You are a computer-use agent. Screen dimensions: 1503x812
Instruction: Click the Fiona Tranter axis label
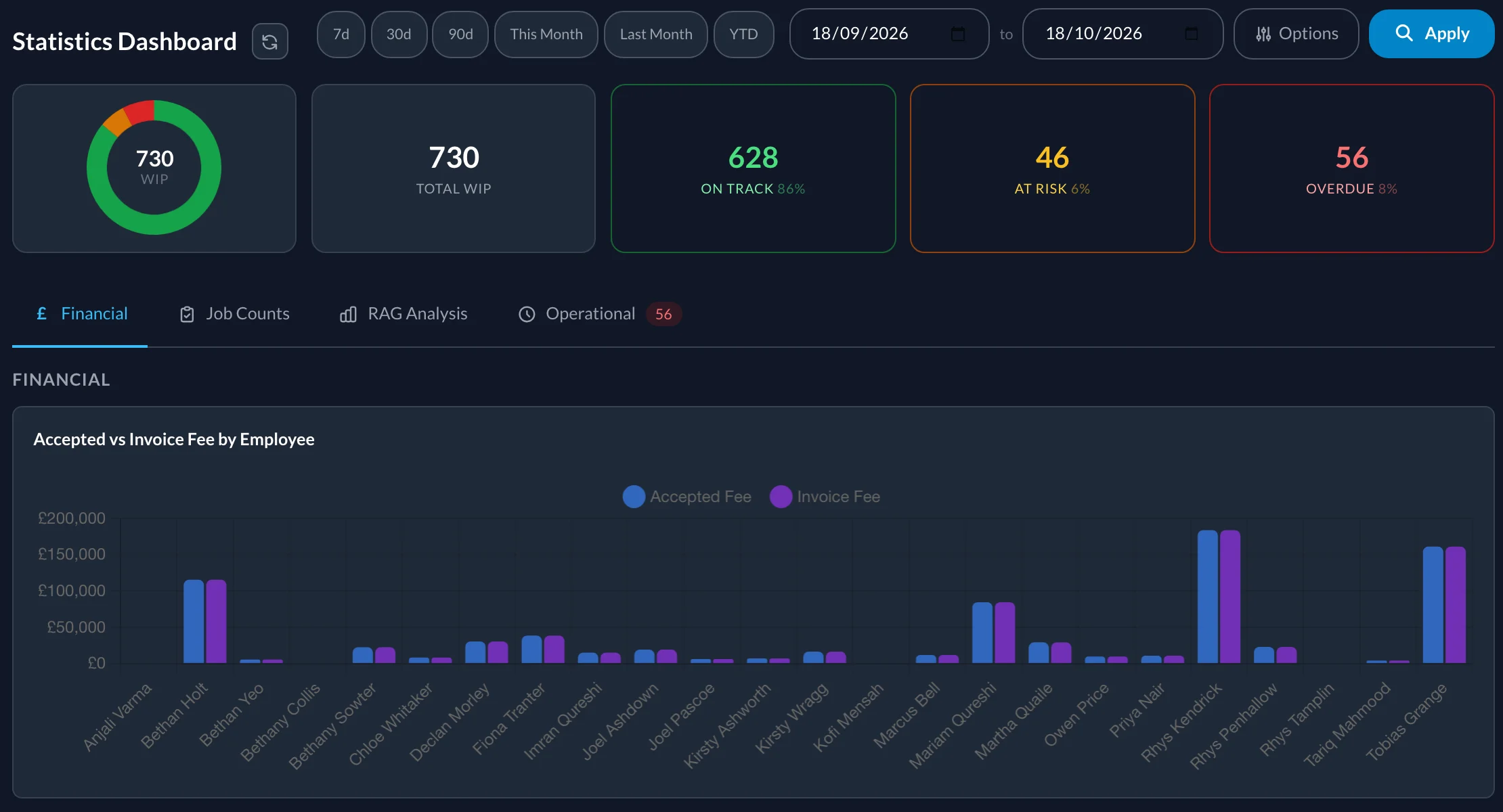coord(508,719)
